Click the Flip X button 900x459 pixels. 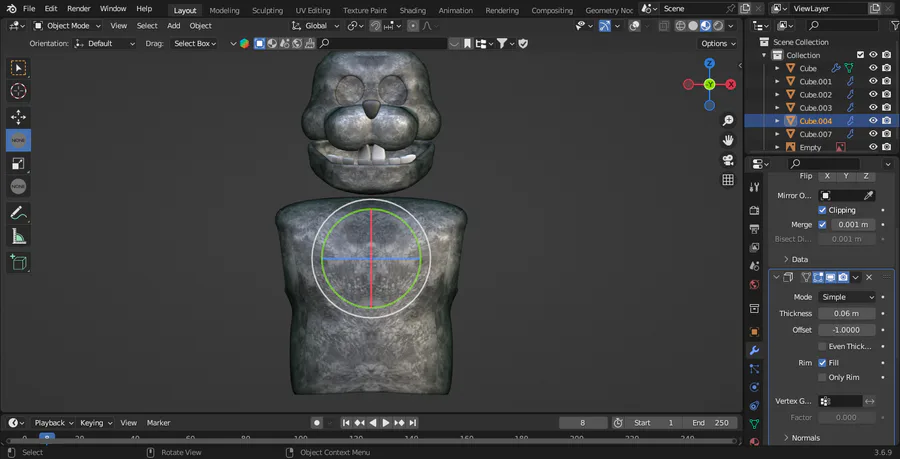[827, 176]
